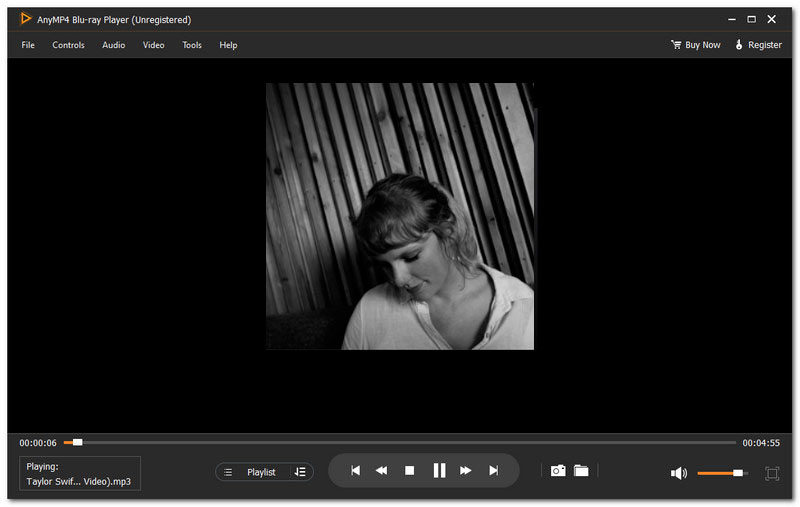800x507 pixels.
Task: Maximize the player window
Action: 752,19
